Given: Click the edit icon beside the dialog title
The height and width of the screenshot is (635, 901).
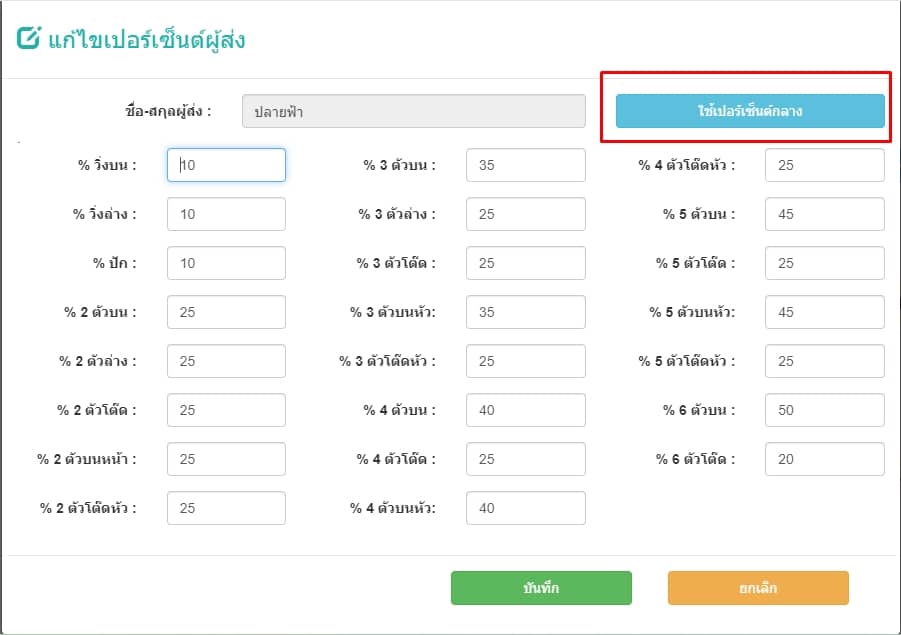Looking at the screenshot, I should pos(29,38).
